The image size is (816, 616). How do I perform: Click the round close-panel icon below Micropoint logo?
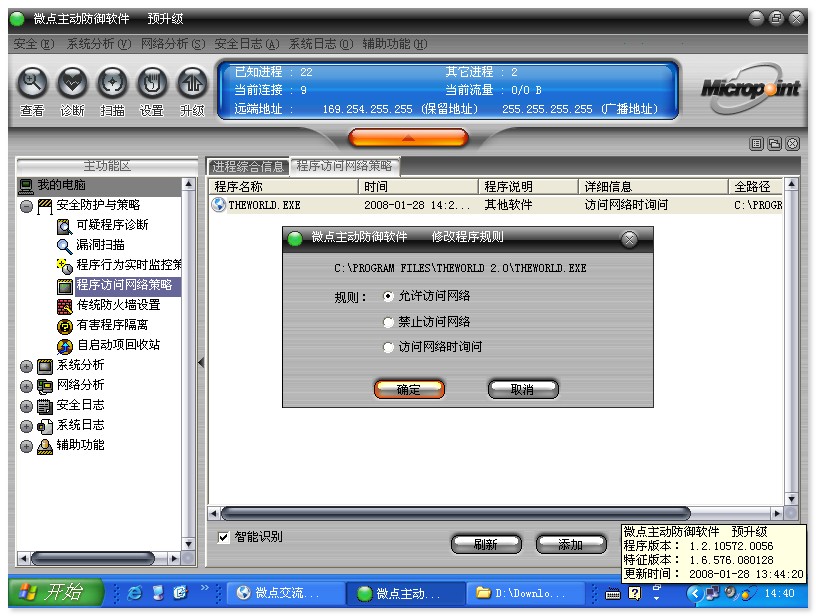(x=792, y=144)
